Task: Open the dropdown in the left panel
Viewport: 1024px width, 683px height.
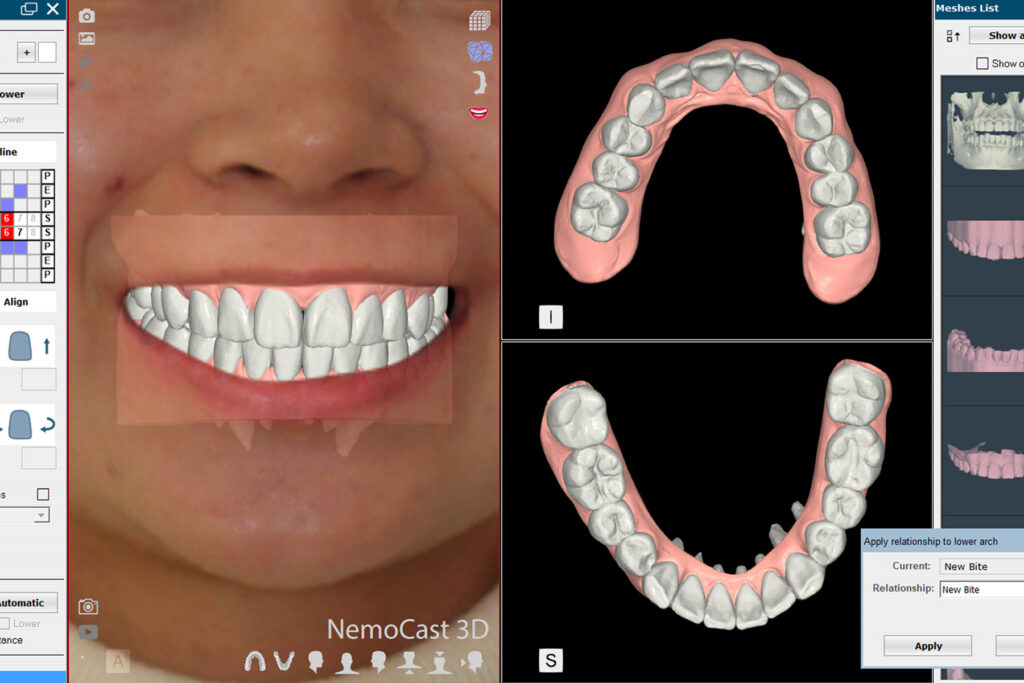Action: point(41,515)
